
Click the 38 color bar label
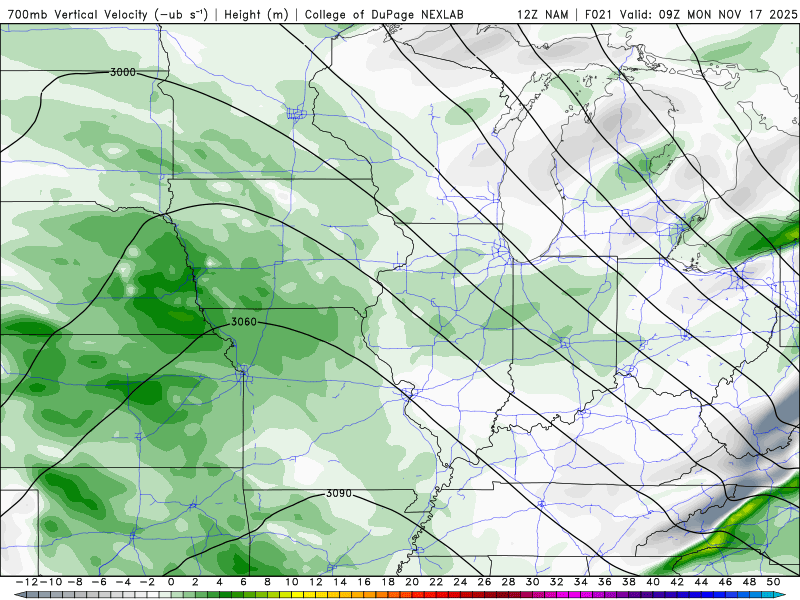tap(629, 582)
